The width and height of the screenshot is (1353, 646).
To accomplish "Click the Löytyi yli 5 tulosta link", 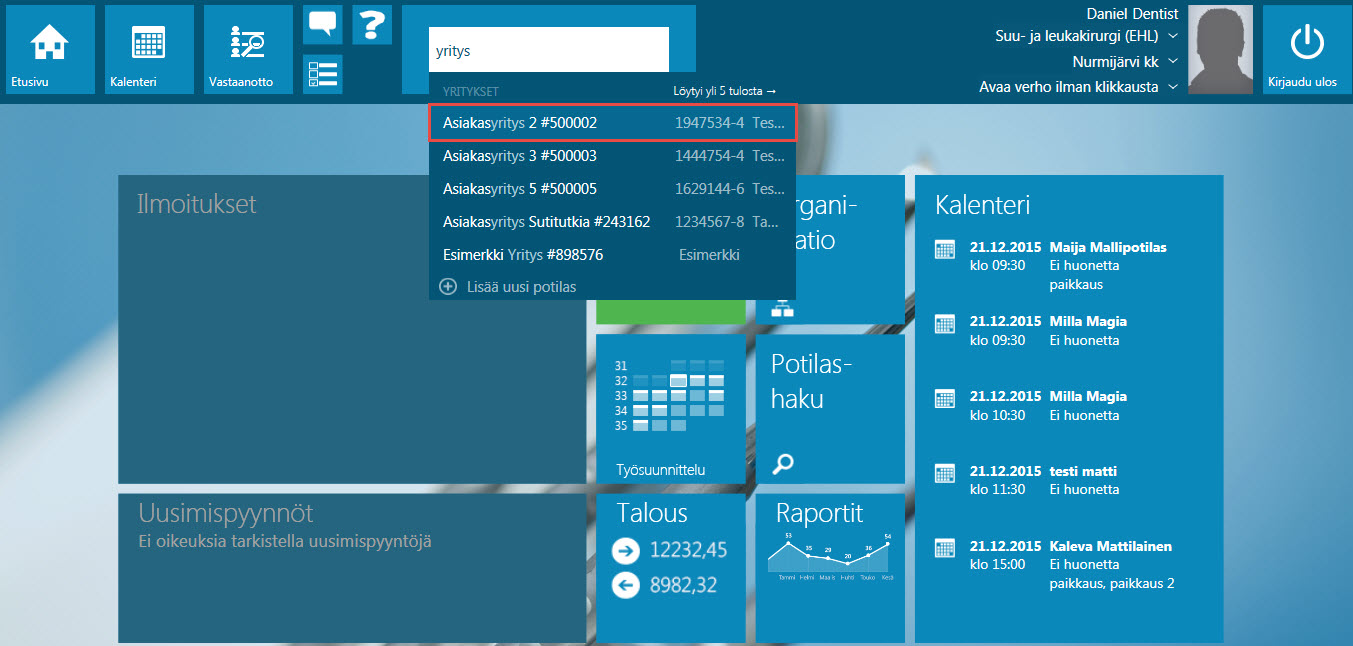I will pos(725,91).
